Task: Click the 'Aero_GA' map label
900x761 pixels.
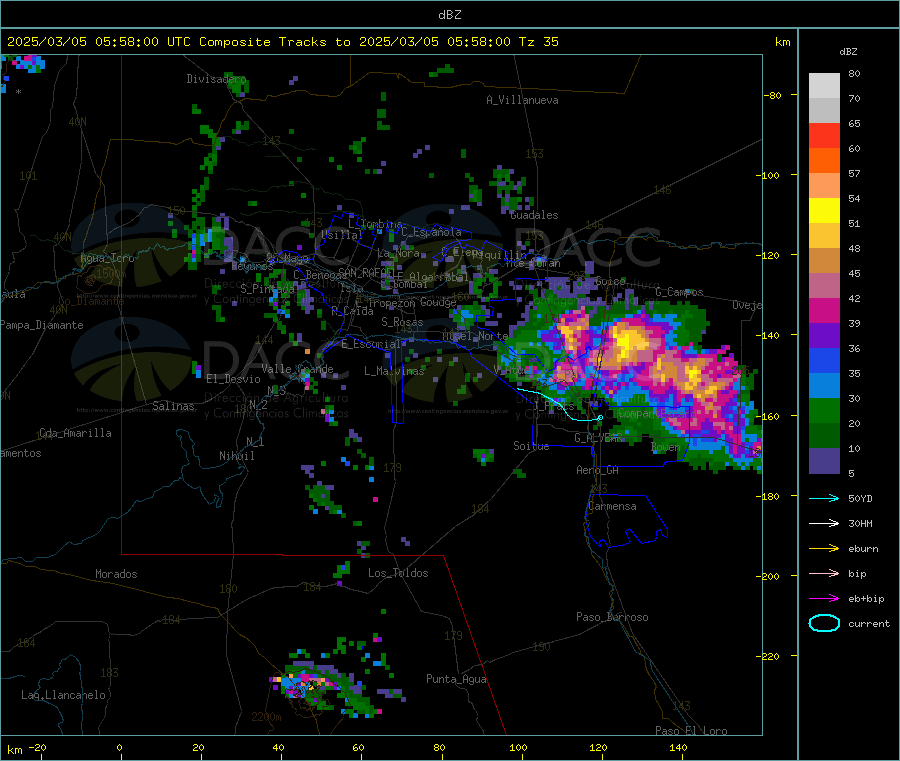Action: [x=597, y=470]
